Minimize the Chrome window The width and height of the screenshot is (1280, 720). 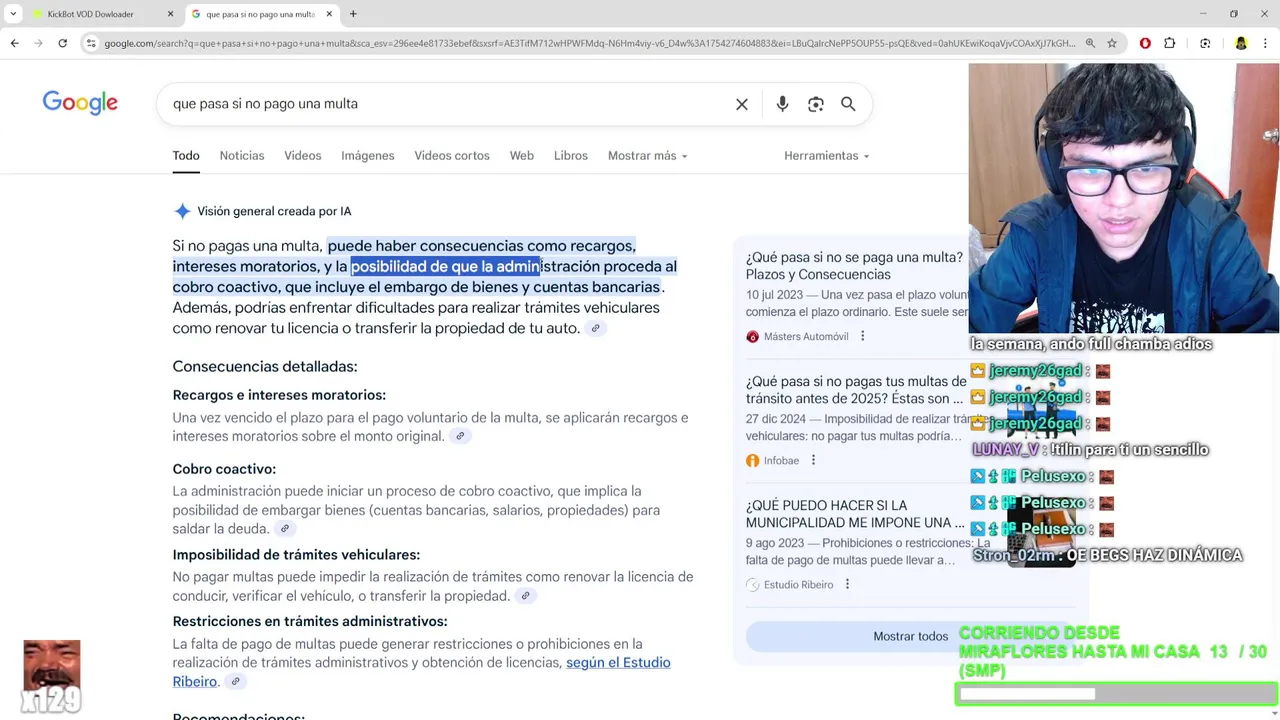[x=1201, y=14]
